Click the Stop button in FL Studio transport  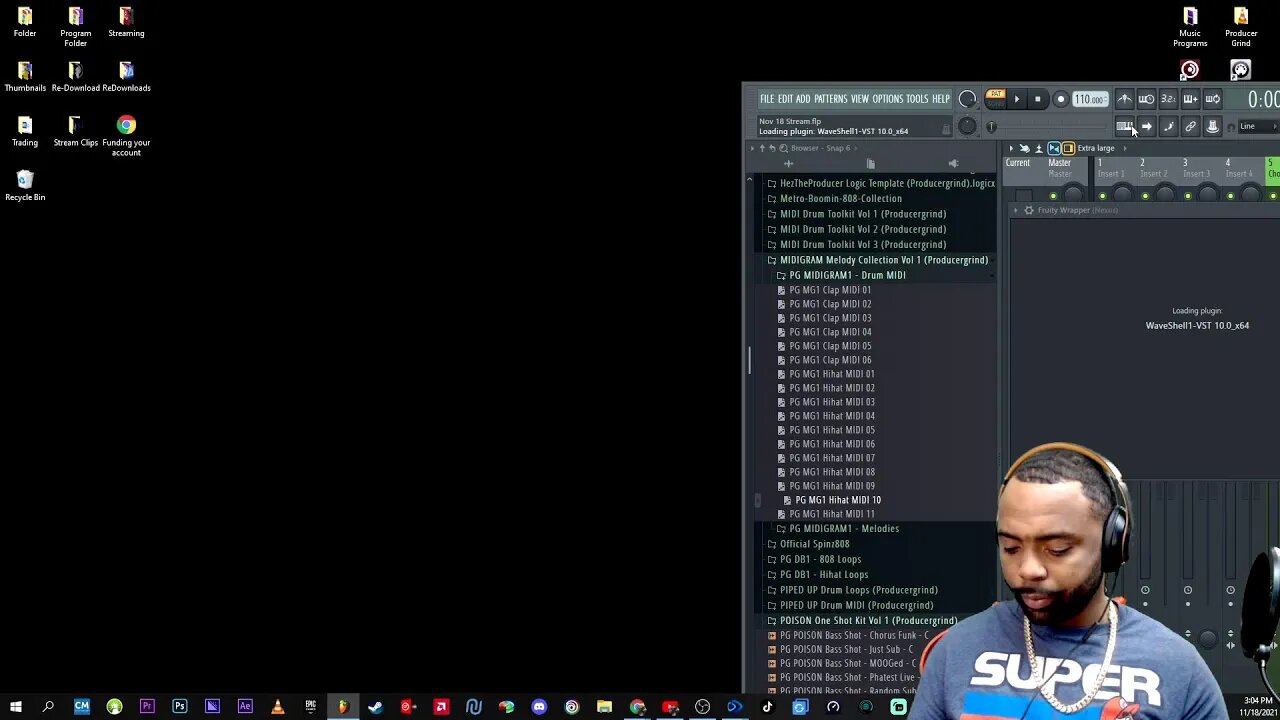1038,99
